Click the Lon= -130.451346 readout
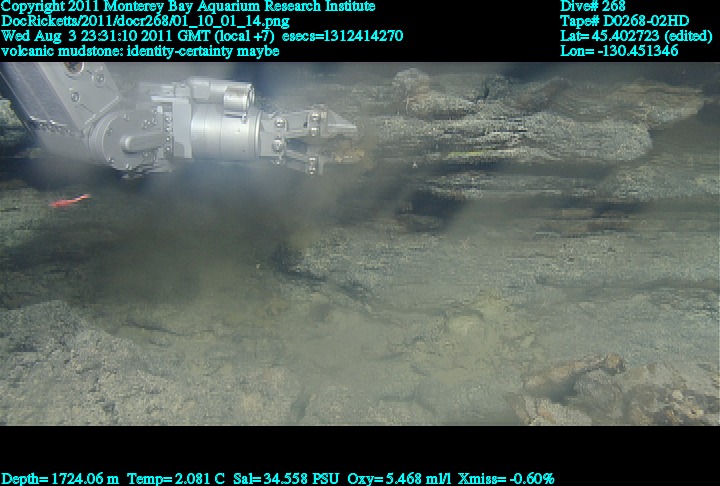This screenshot has width=720, height=486. (619, 51)
